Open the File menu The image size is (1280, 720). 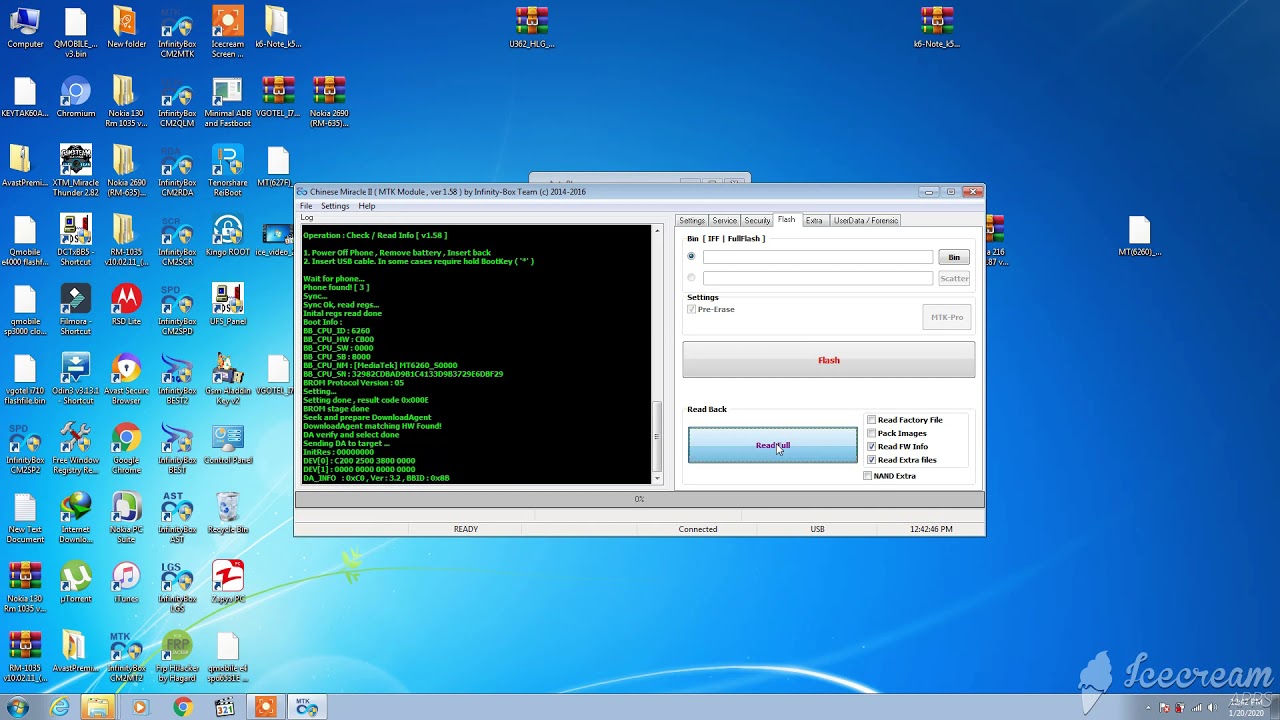(306, 206)
